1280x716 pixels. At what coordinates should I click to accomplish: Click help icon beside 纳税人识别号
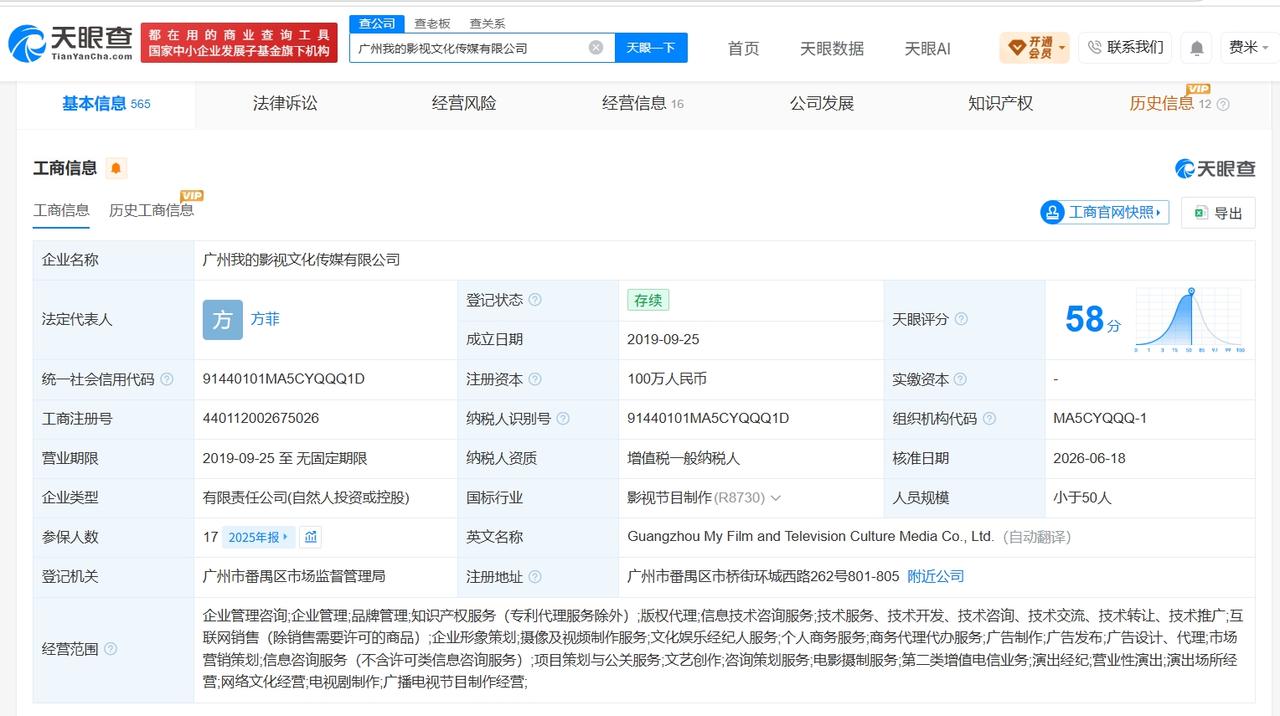563,418
